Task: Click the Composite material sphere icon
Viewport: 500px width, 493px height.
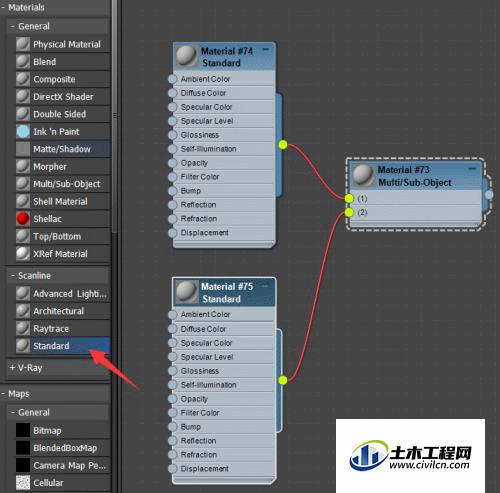Action: tap(23, 79)
